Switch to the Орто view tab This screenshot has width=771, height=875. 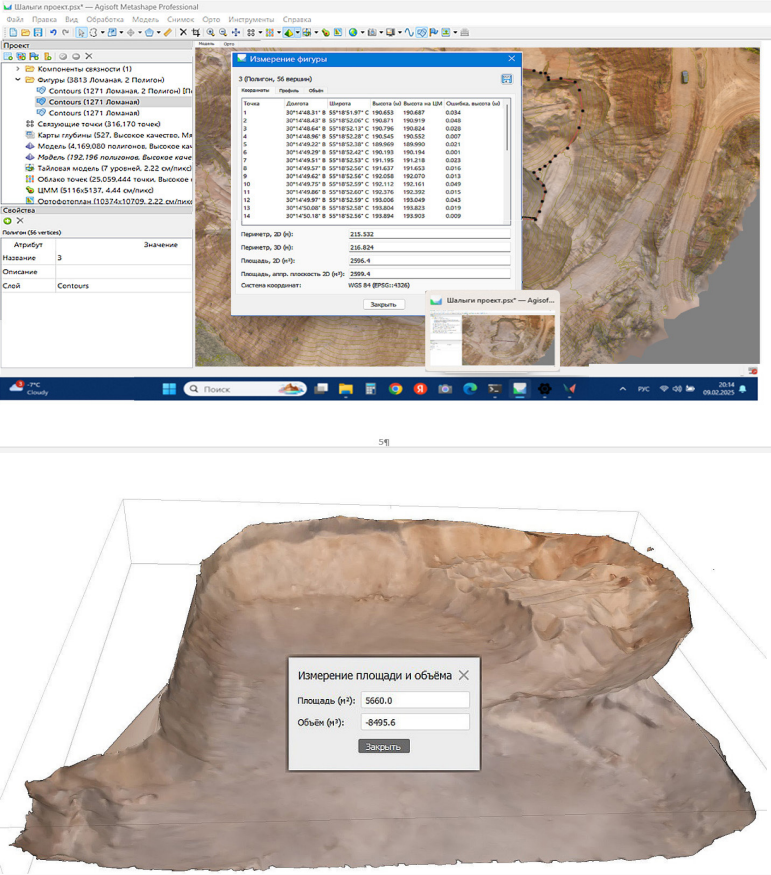click(x=229, y=44)
